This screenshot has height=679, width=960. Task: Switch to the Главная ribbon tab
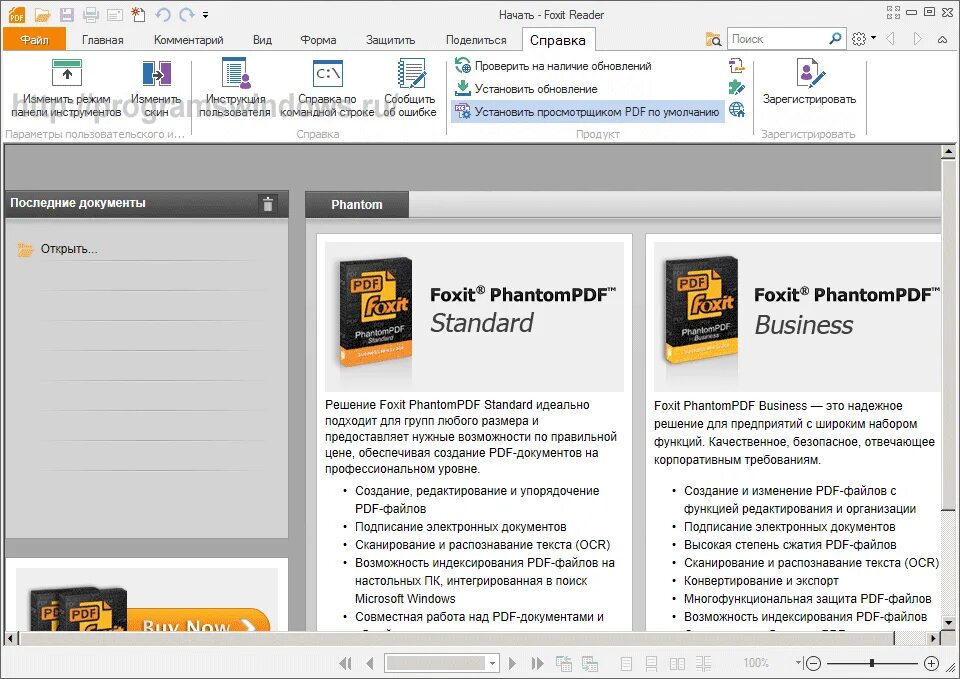pyautogui.click(x=103, y=40)
